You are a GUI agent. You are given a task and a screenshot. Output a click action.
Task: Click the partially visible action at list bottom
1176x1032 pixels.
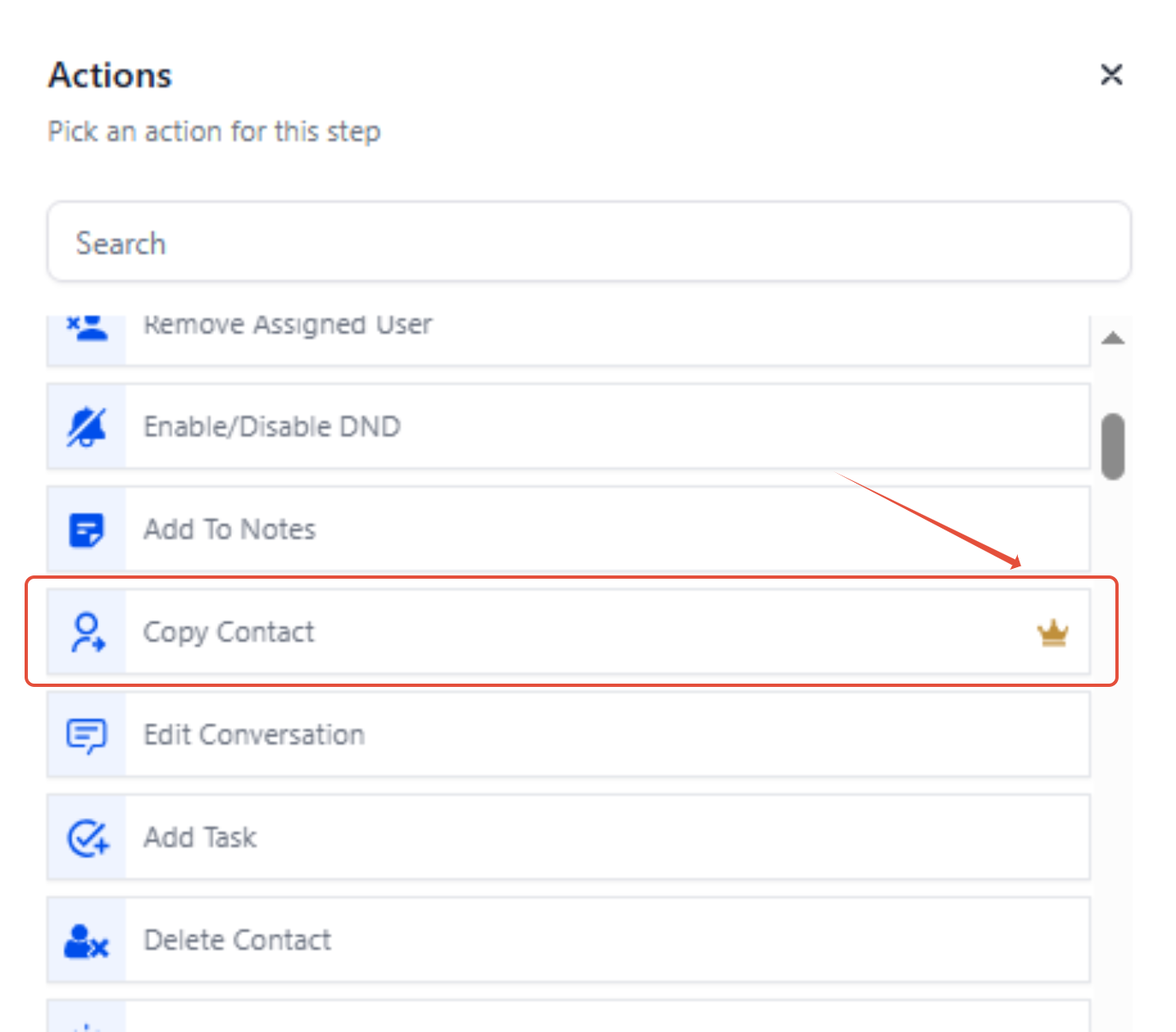(x=568, y=1016)
